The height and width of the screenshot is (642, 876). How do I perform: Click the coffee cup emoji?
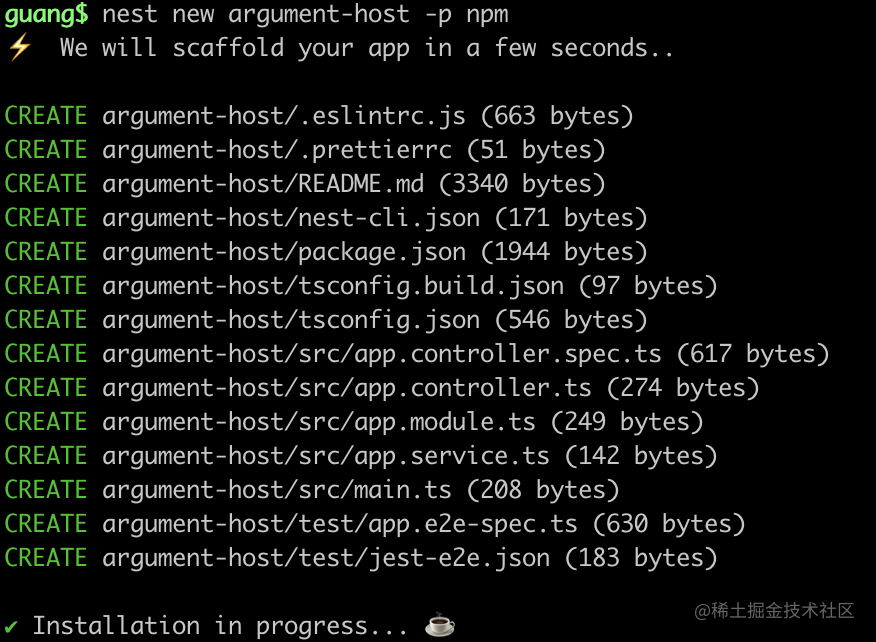pyautogui.click(x=440, y=626)
